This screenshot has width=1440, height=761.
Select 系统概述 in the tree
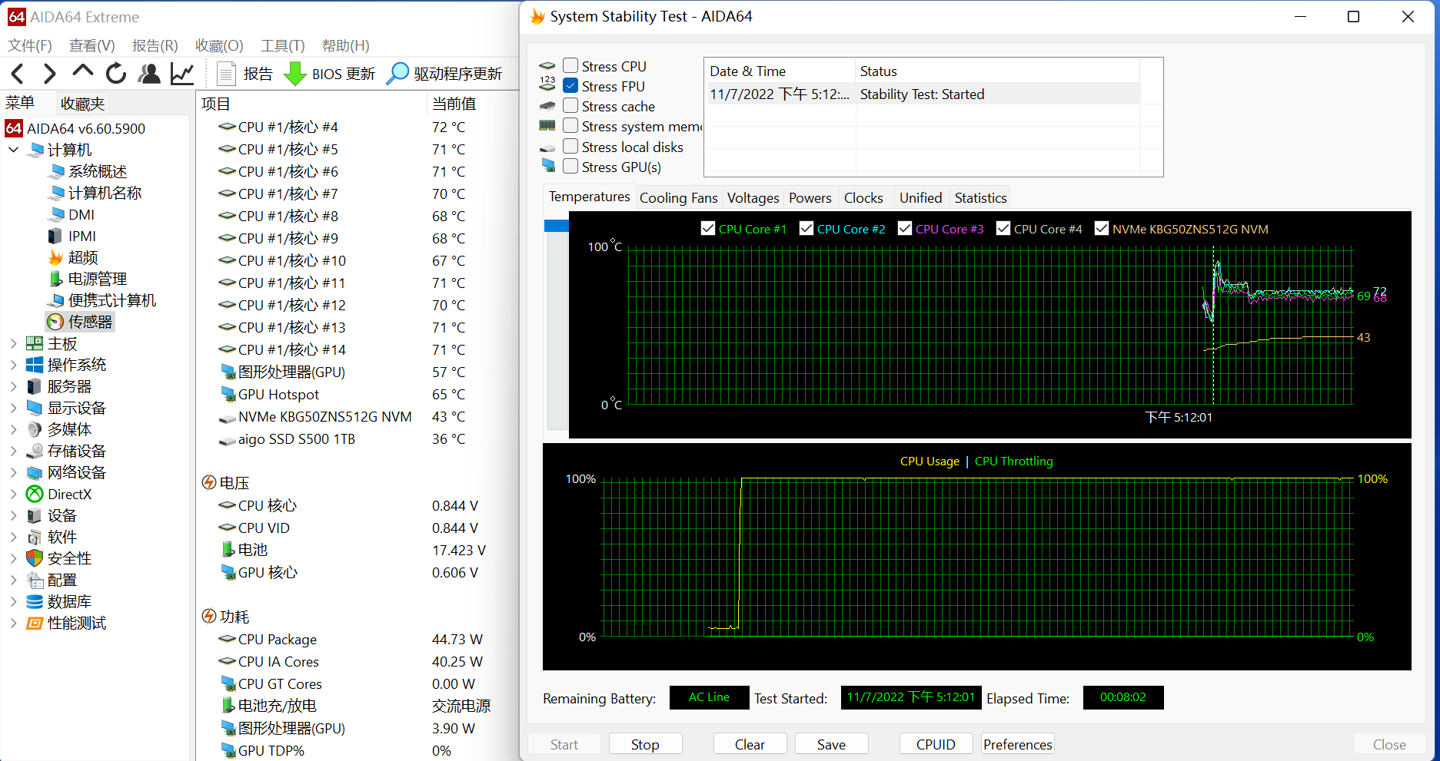click(x=97, y=171)
